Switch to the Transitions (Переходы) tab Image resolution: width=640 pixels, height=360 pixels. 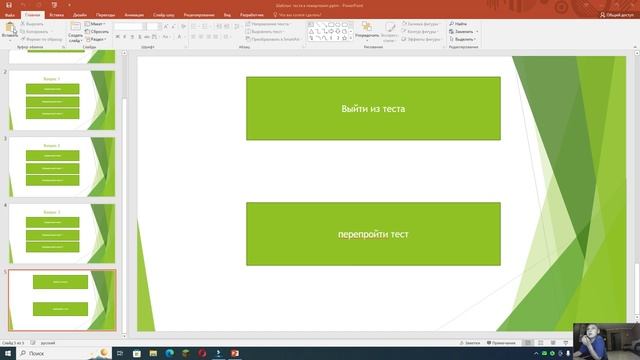[105, 15]
